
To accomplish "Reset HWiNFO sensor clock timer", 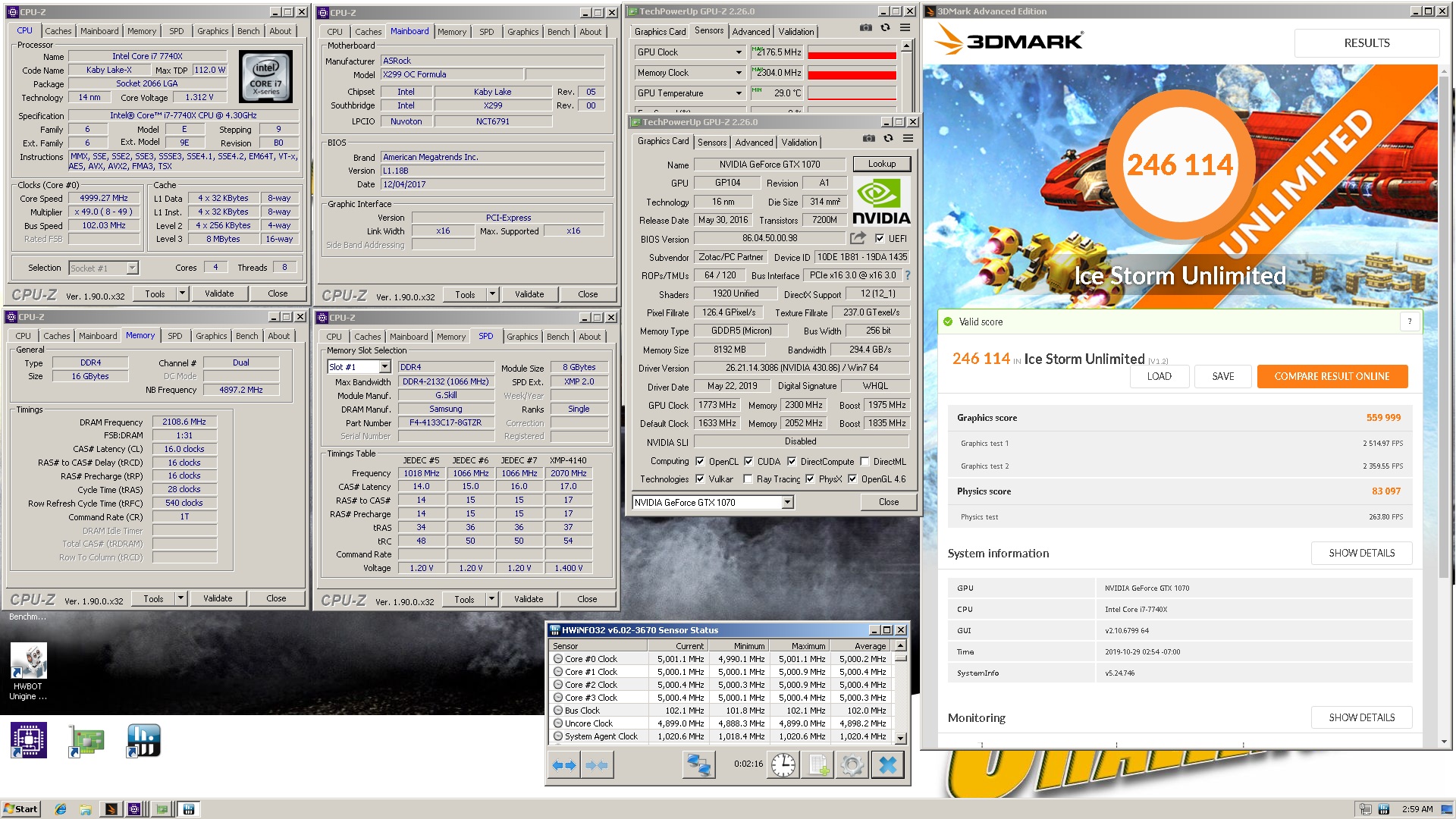I will pyautogui.click(x=783, y=765).
